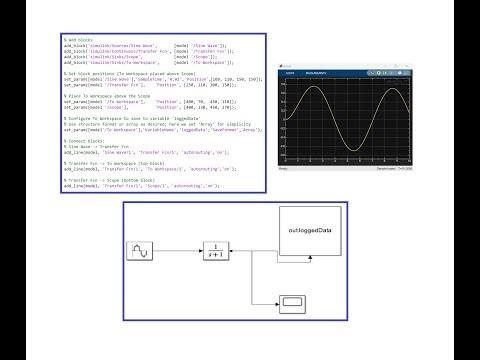Click signal line between Sine Wave and Transfer Fcn
480x360 pixels.
click(x=178, y=251)
